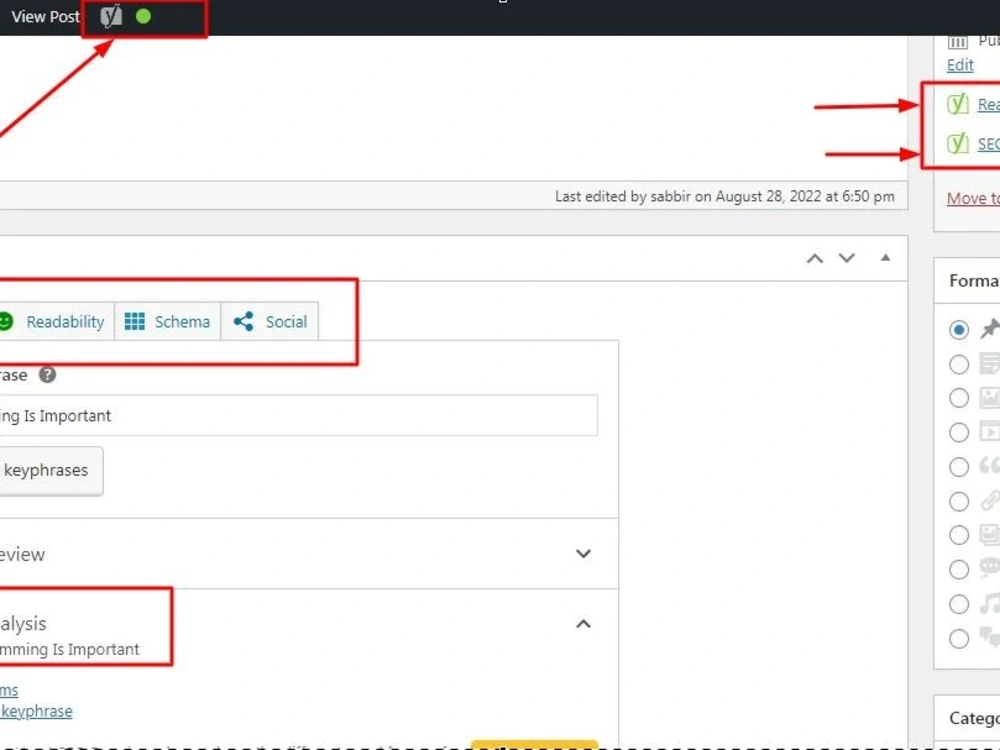Click the Schema grid icon
Image resolution: width=1000 pixels, height=750 pixels.
tap(135, 321)
